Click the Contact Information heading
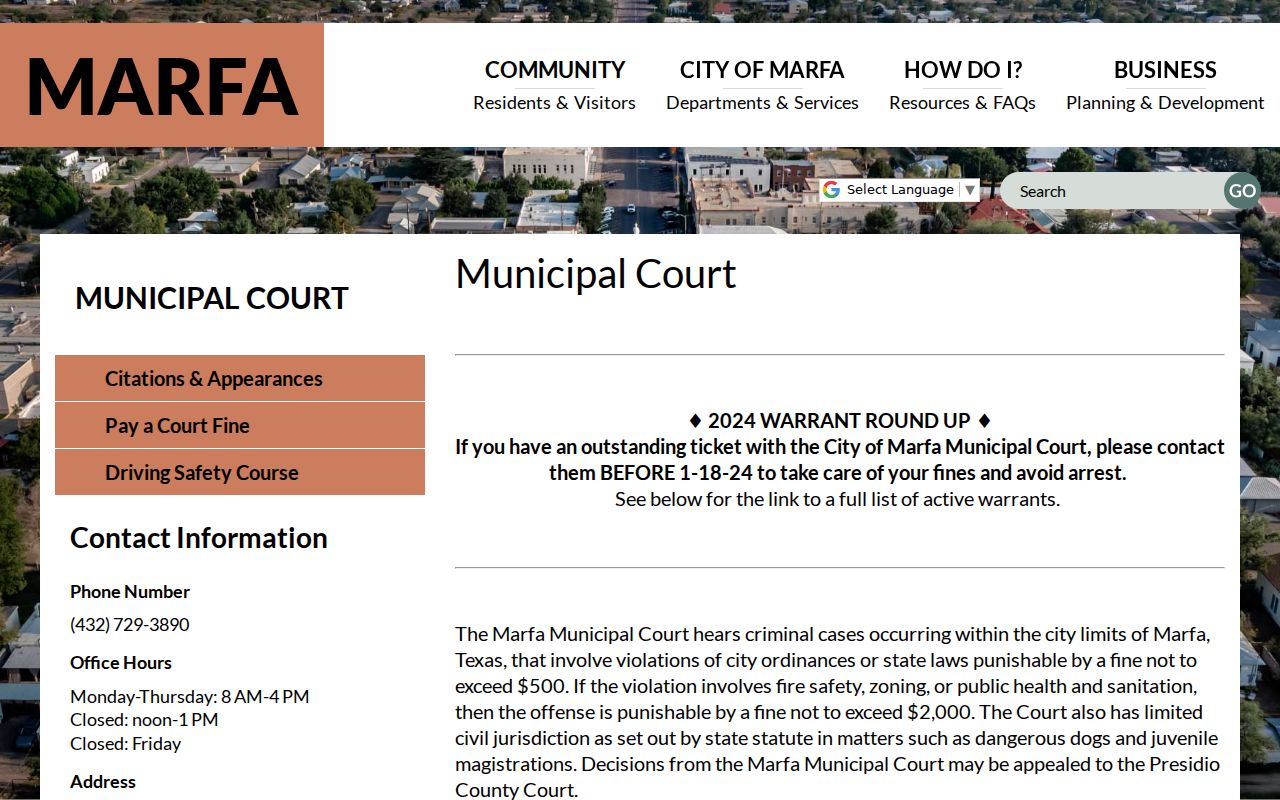The width and height of the screenshot is (1280, 800). pyautogui.click(x=199, y=538)
